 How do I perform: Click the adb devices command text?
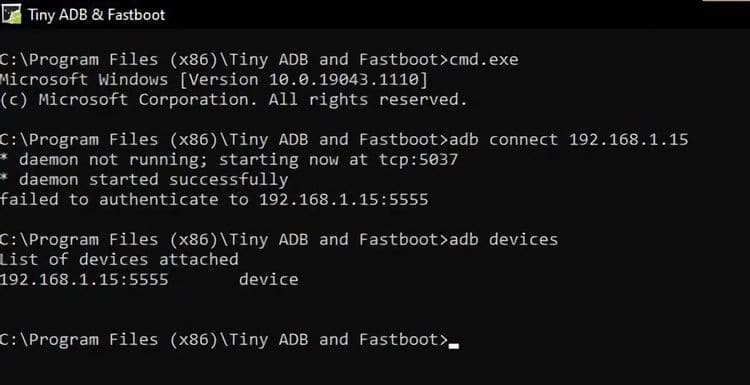(x=503, y=240)
